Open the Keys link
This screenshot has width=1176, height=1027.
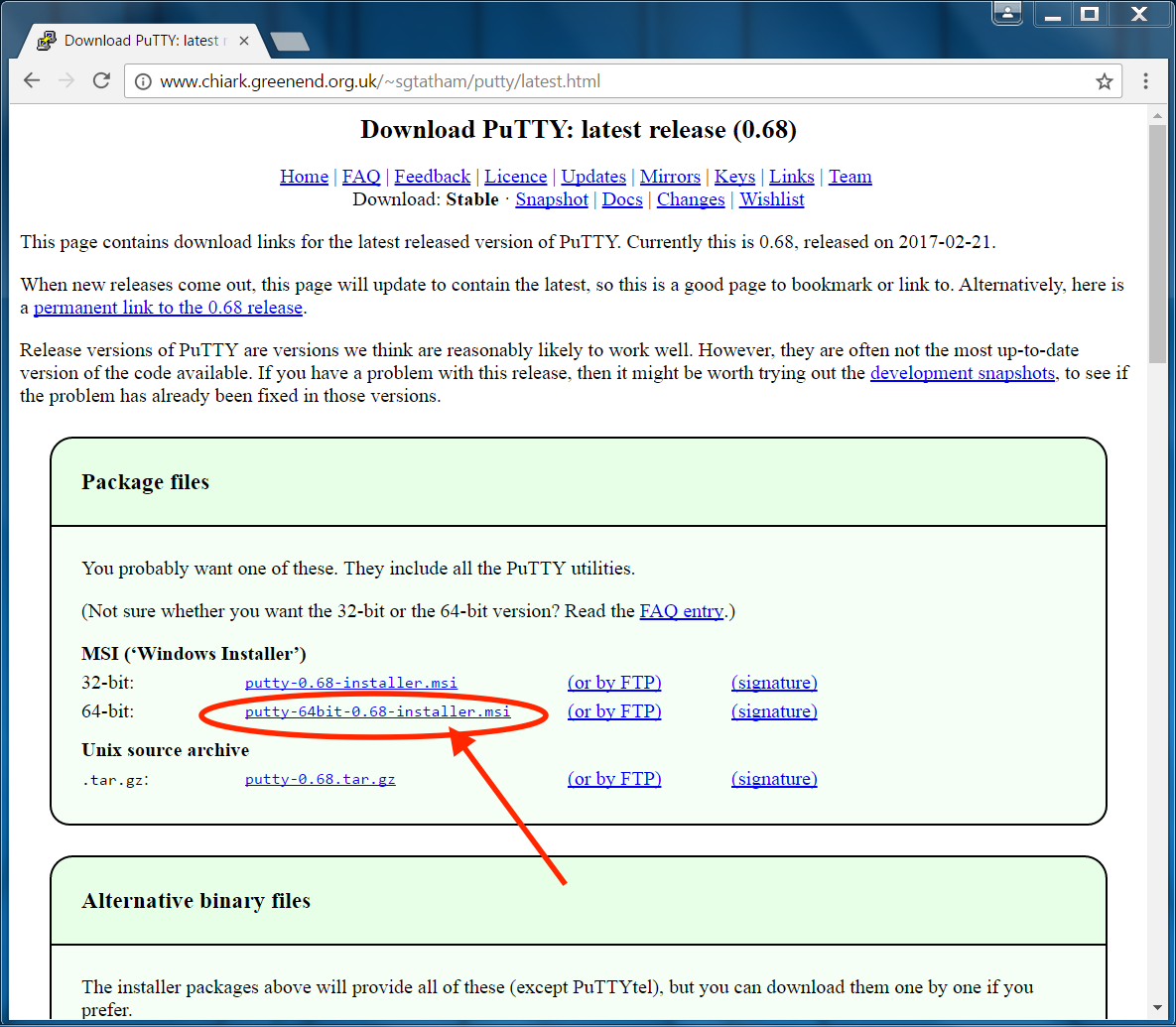(x=734, y=177)
